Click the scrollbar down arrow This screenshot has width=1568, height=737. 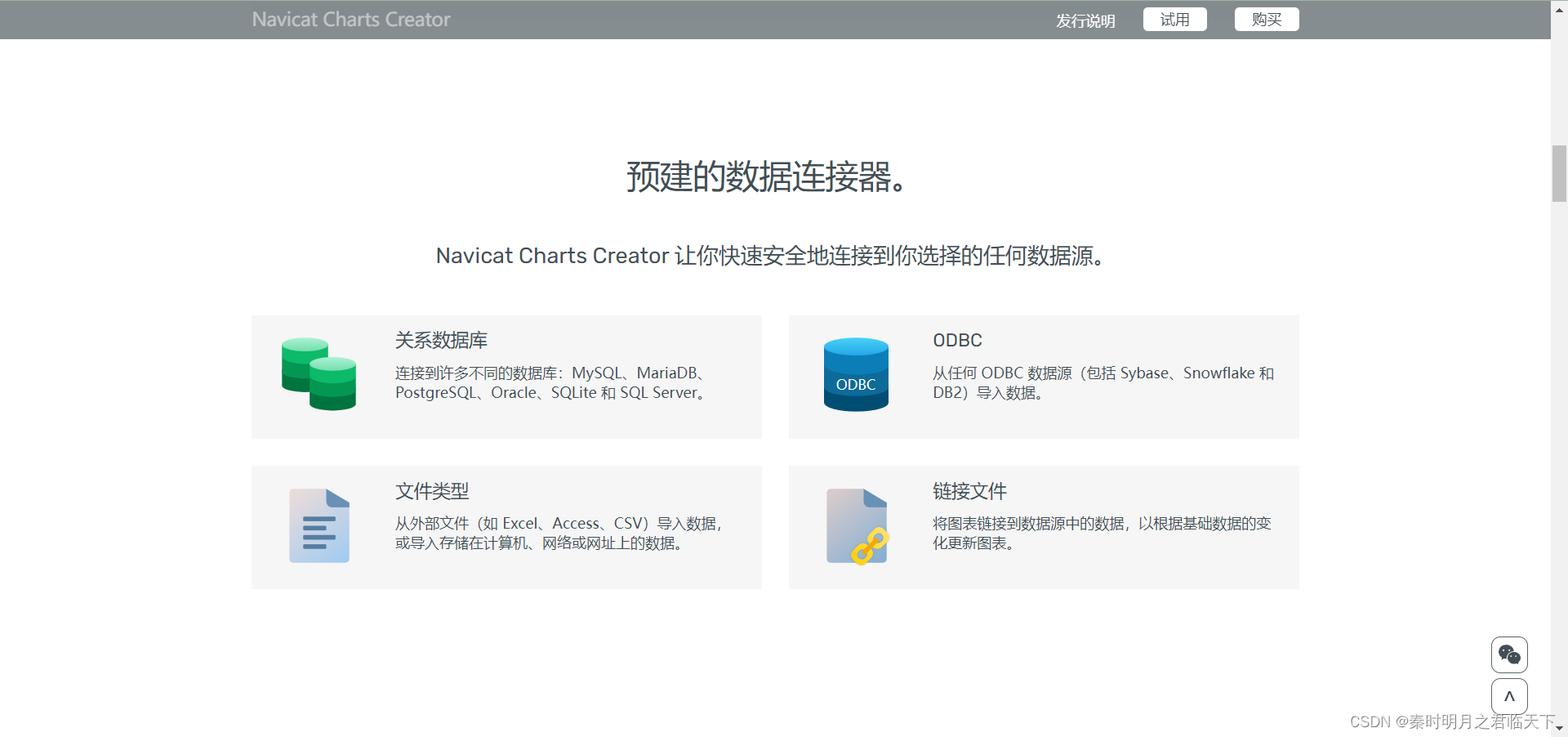click(1559, 729)
